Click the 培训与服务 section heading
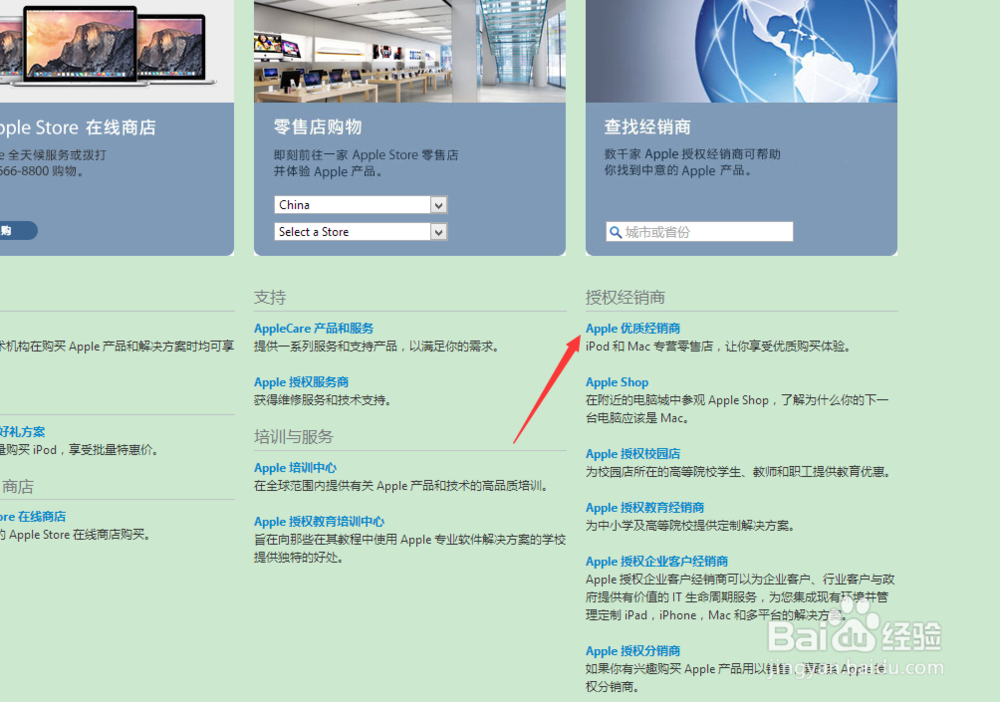Image resolution: width=1000 pixels, height=702 pixels. (x=293, y=437)
